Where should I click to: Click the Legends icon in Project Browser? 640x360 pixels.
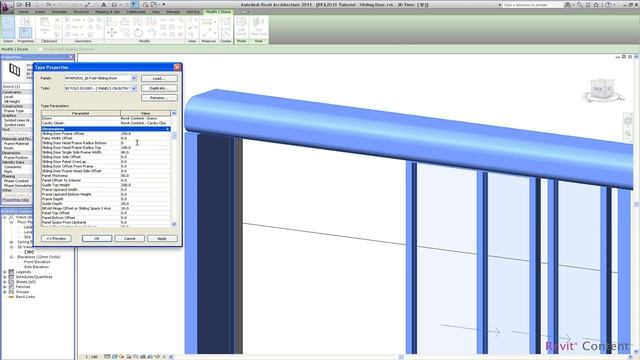pyautogui.click(x=11, y=272)
